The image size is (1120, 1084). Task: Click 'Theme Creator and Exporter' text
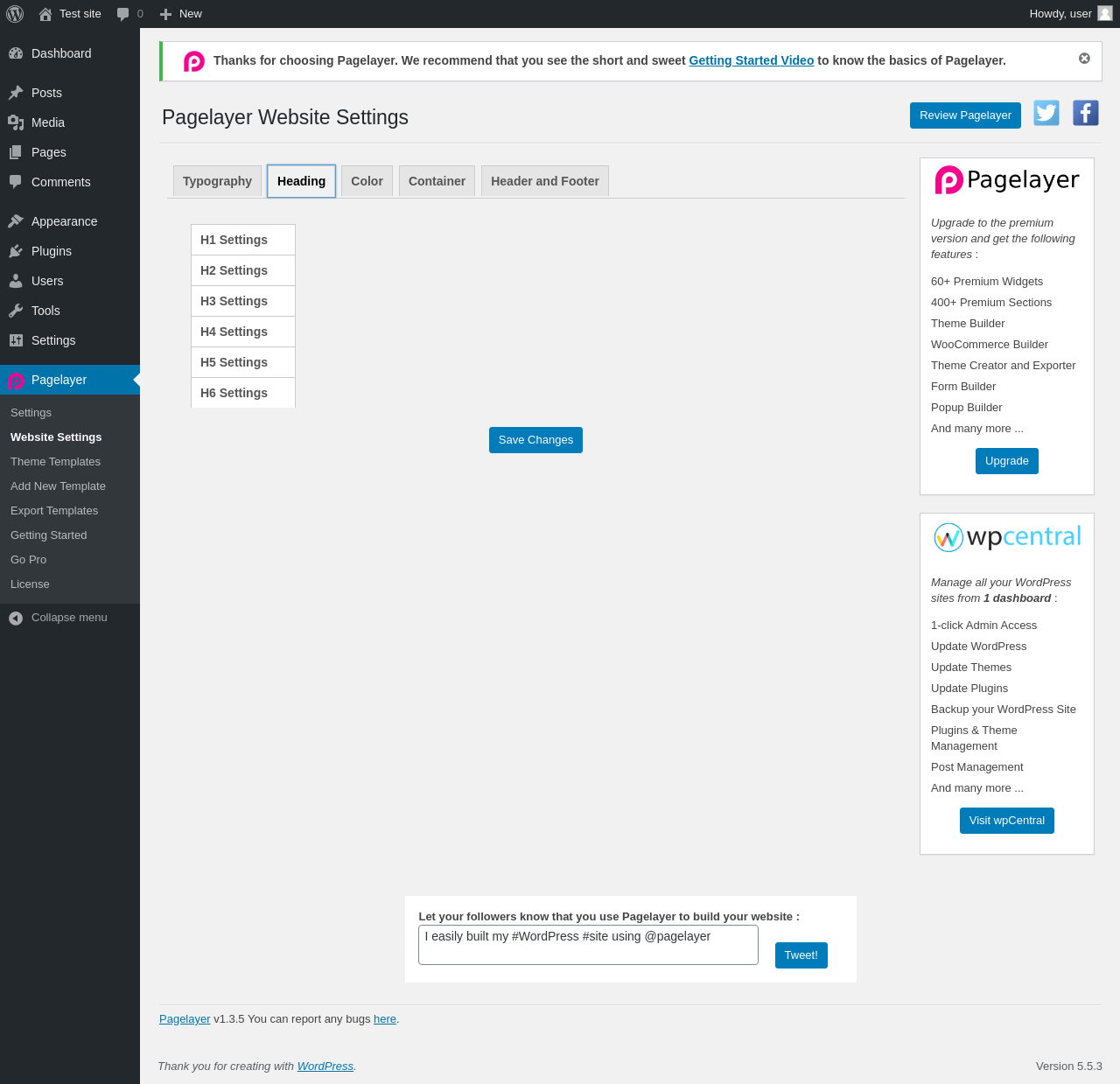click(x=1004, y=366)
